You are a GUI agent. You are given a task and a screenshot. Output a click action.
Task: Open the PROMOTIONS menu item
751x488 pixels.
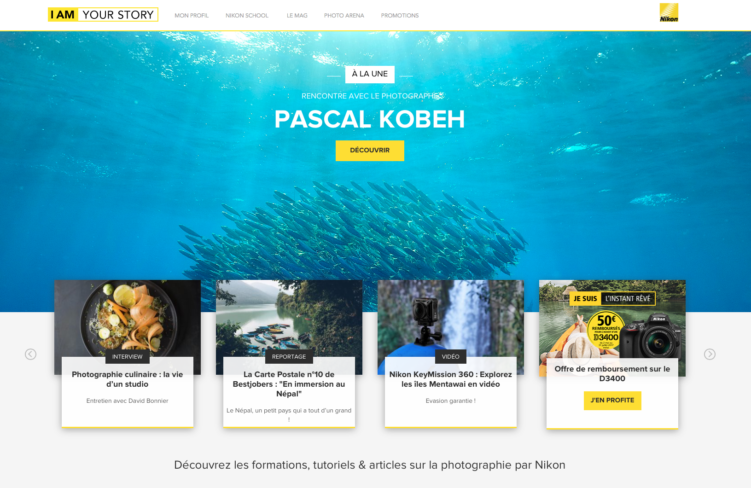pyautogui.click(x=400, y=15)
